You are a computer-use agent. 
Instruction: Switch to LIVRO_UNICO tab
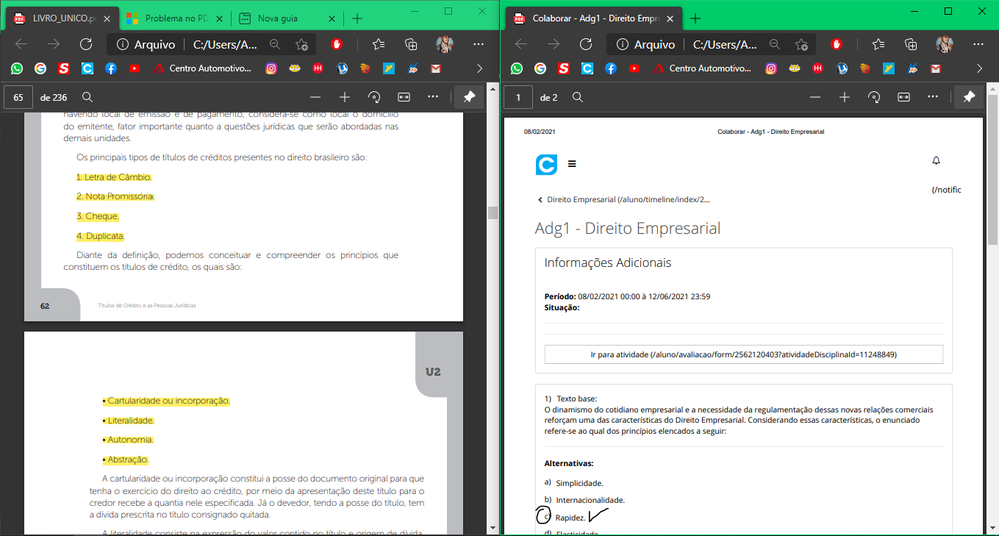[61, 18]
